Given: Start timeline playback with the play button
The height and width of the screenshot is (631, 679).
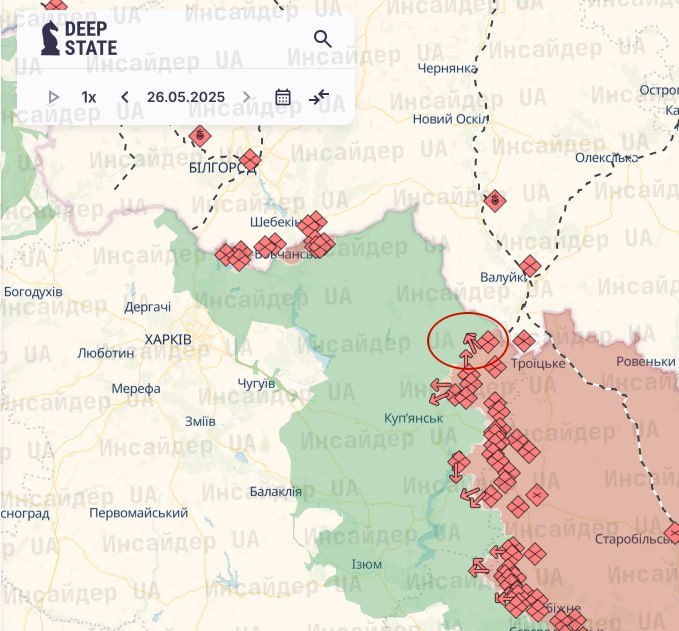Looking at the screenshot, I should pyautogui.click(x=54, y=97).
